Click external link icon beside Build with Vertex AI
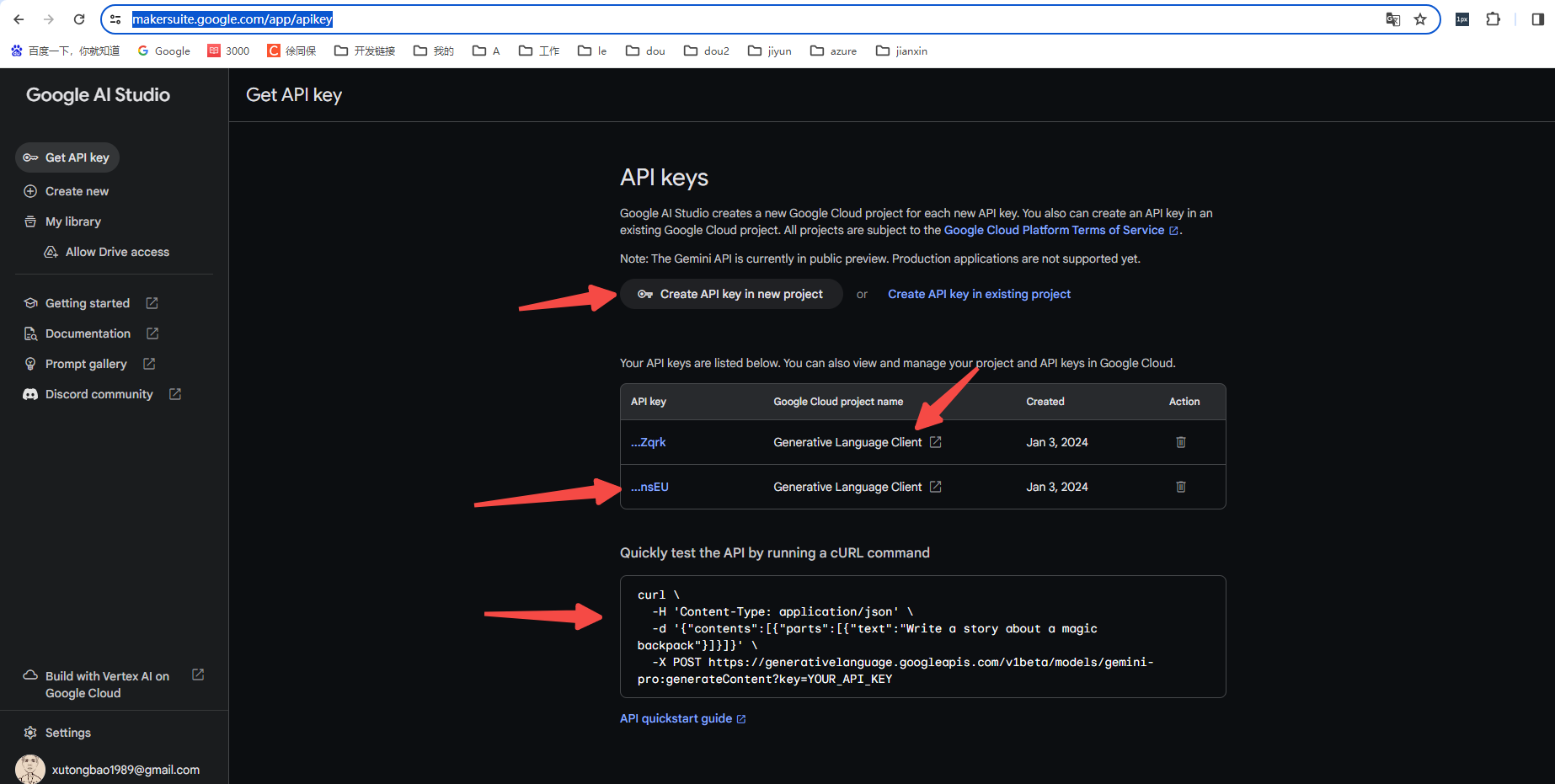The height and width of the screenshot is (784, 1555). (x=198, y=675)
